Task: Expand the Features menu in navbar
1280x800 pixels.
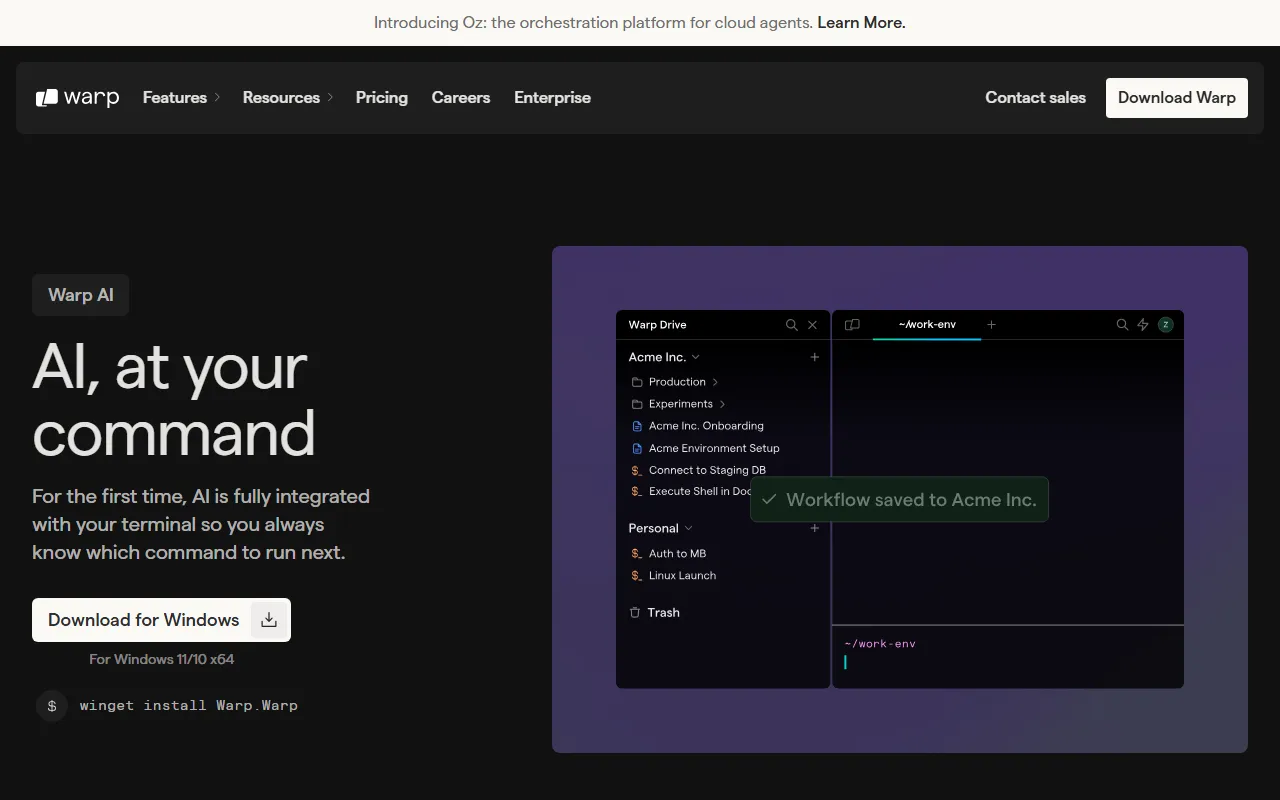Action: (180, 97)
